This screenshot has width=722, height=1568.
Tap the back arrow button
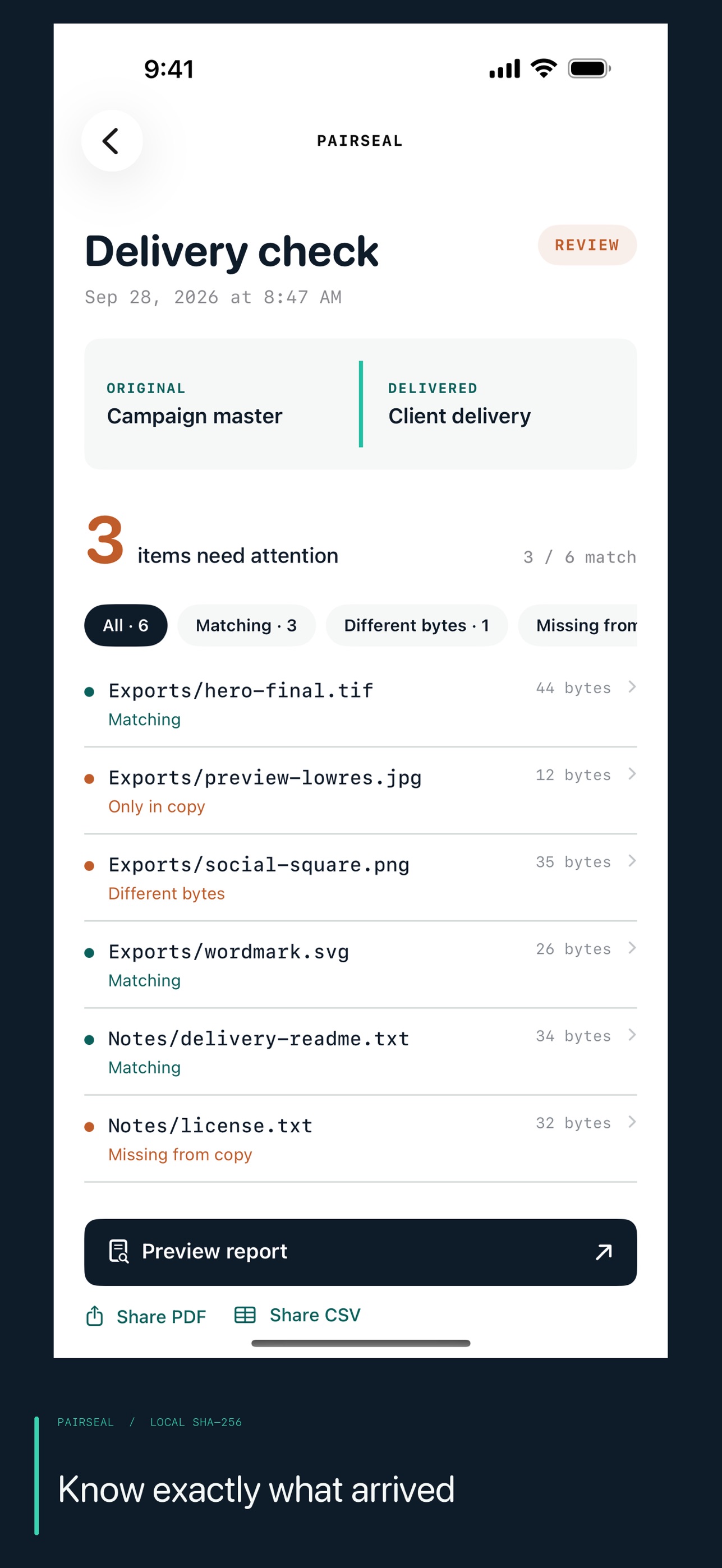coord(112,141)
